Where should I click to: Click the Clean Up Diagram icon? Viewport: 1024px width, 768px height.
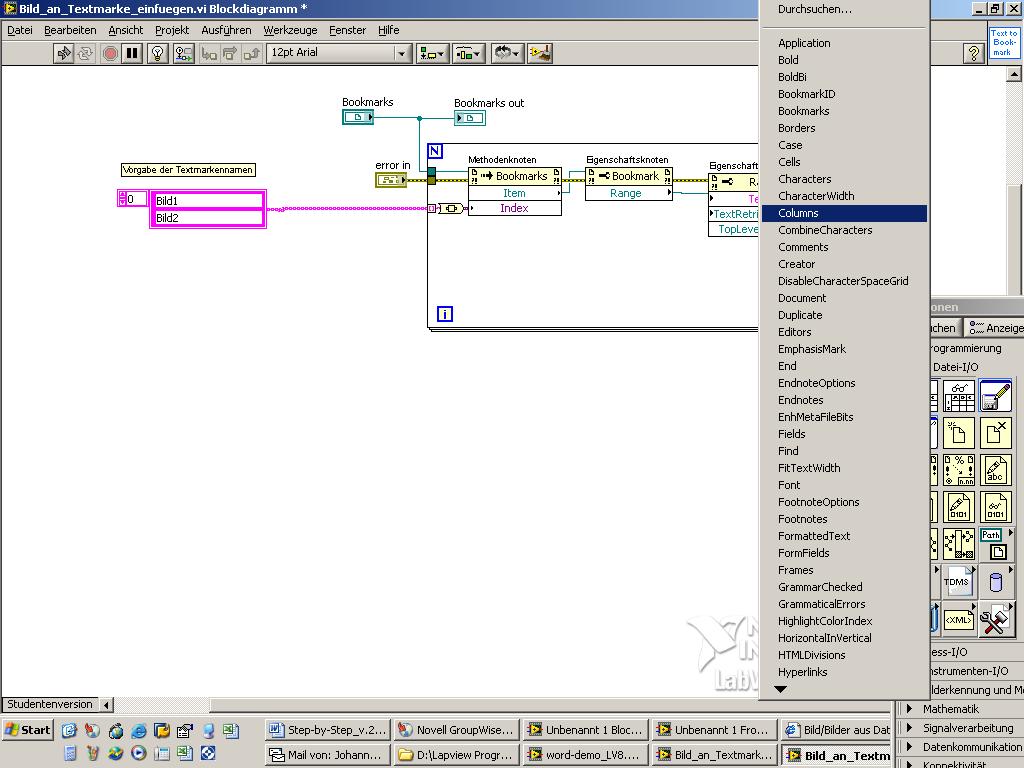click(x=540, y=53)
